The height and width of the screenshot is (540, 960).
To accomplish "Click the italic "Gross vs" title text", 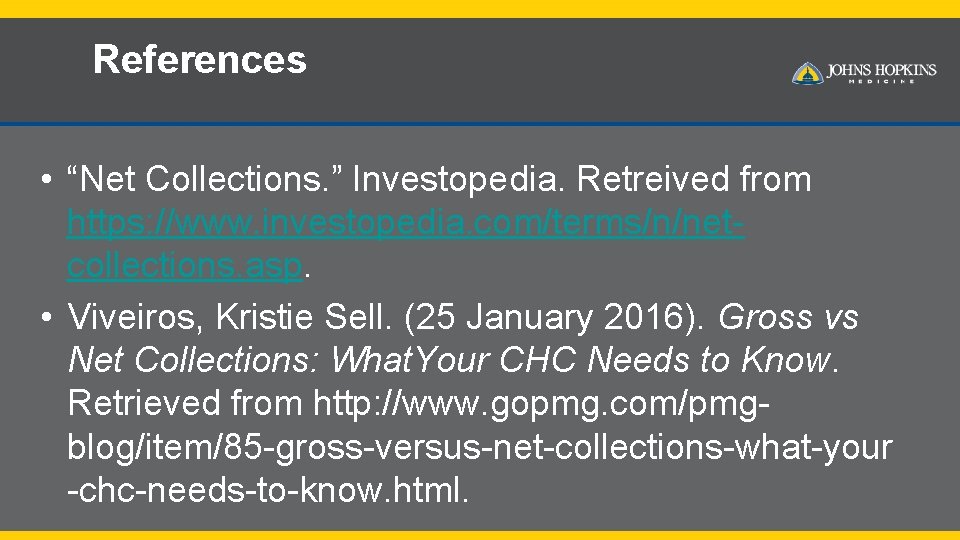I will point(788,318).
